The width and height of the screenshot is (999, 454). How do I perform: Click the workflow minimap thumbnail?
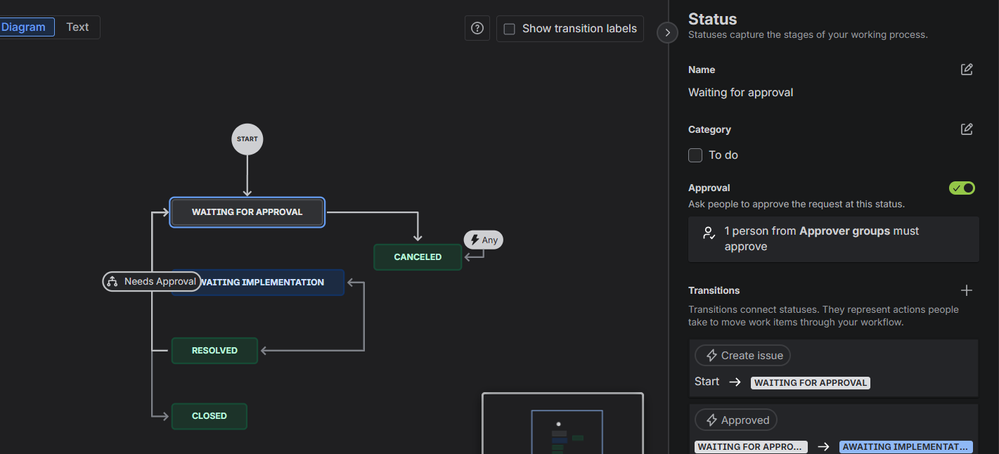(x=563, y=423)
